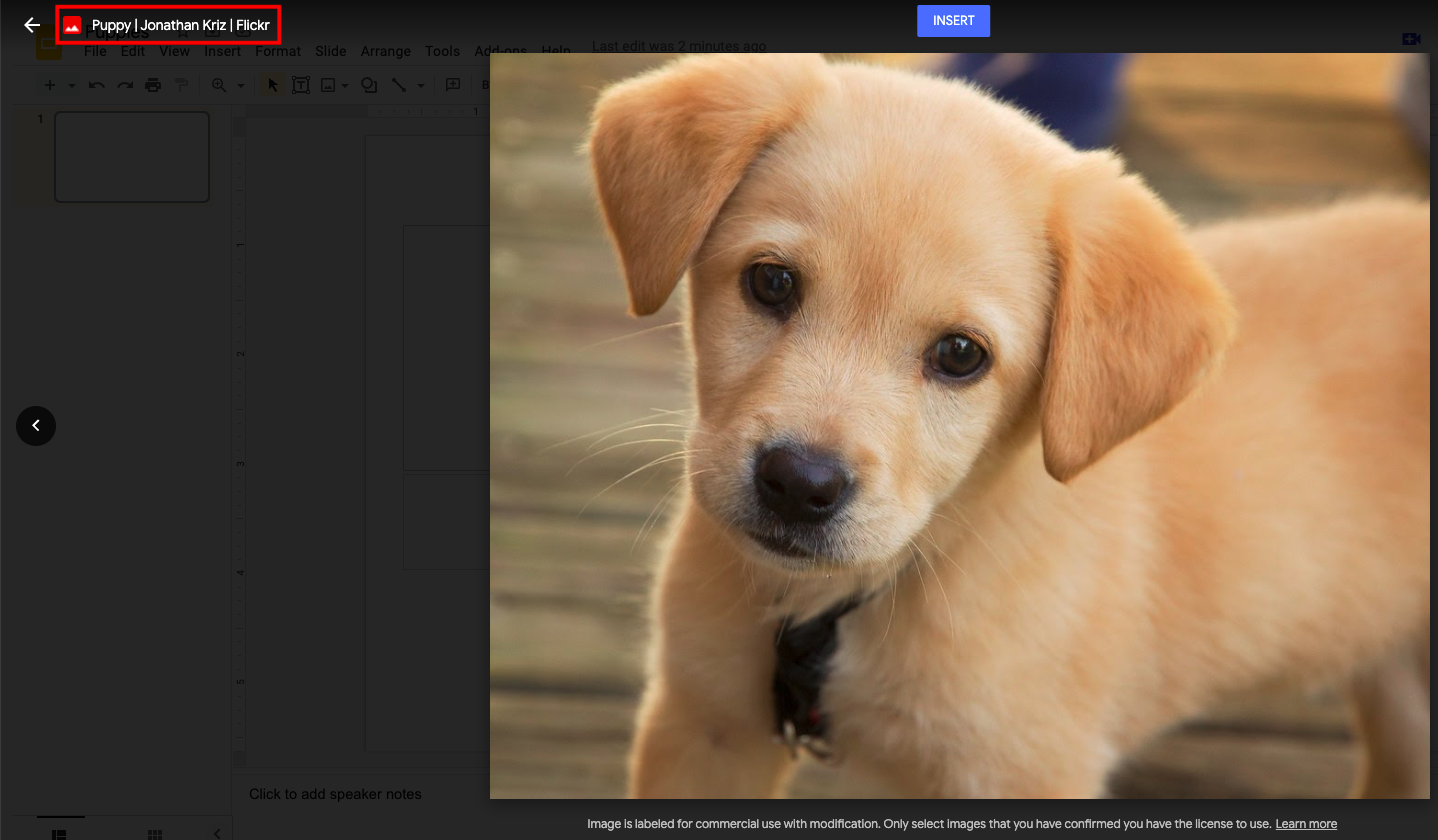Select the text box tool
The width and height of the screenshot is (1438, 840).
click(x=300, y=85)
